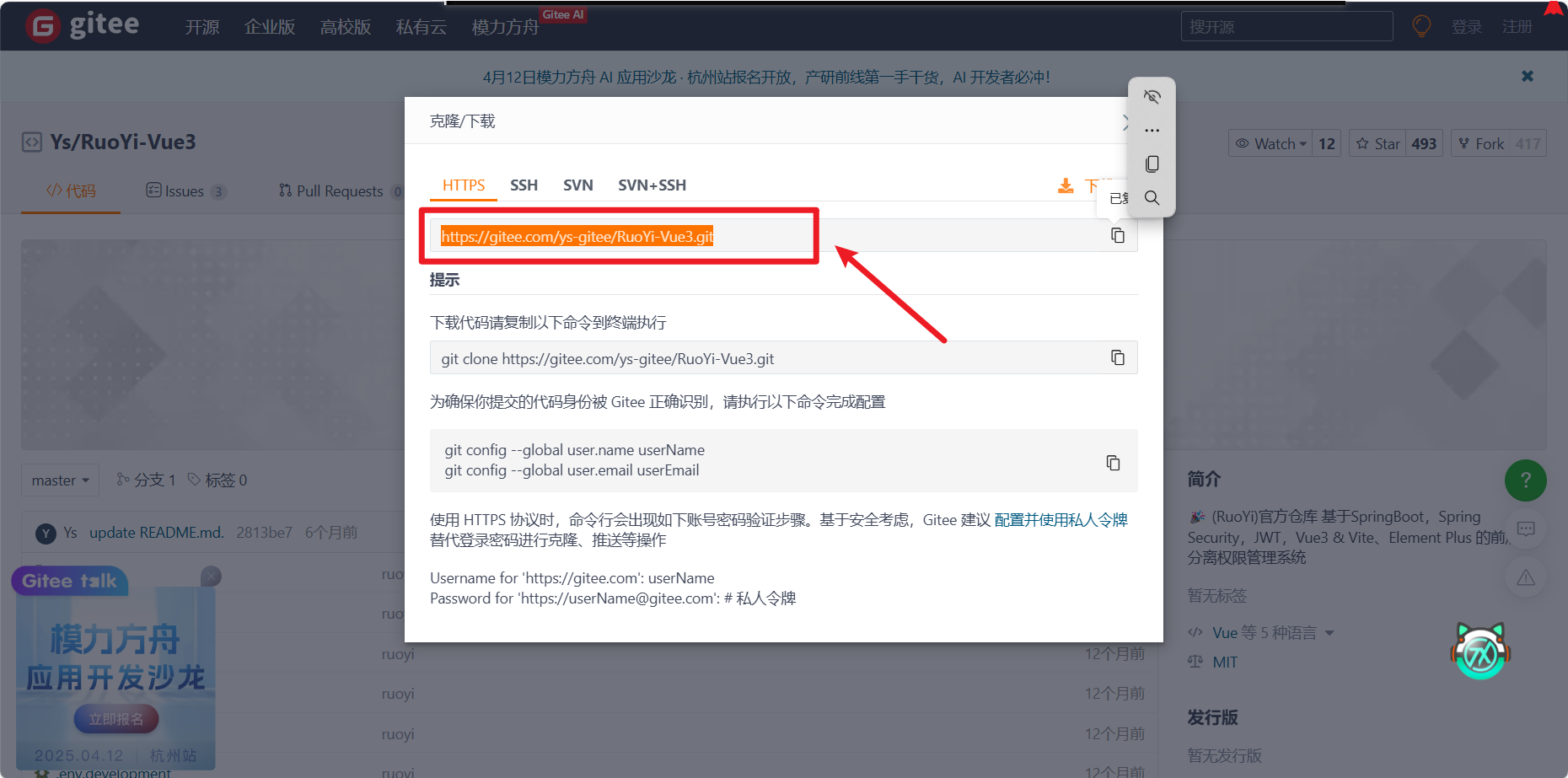The height and width of the screenshot is (778, 1568).
Task: Close the announcement banner
Action: click(x=1528, y=77)
